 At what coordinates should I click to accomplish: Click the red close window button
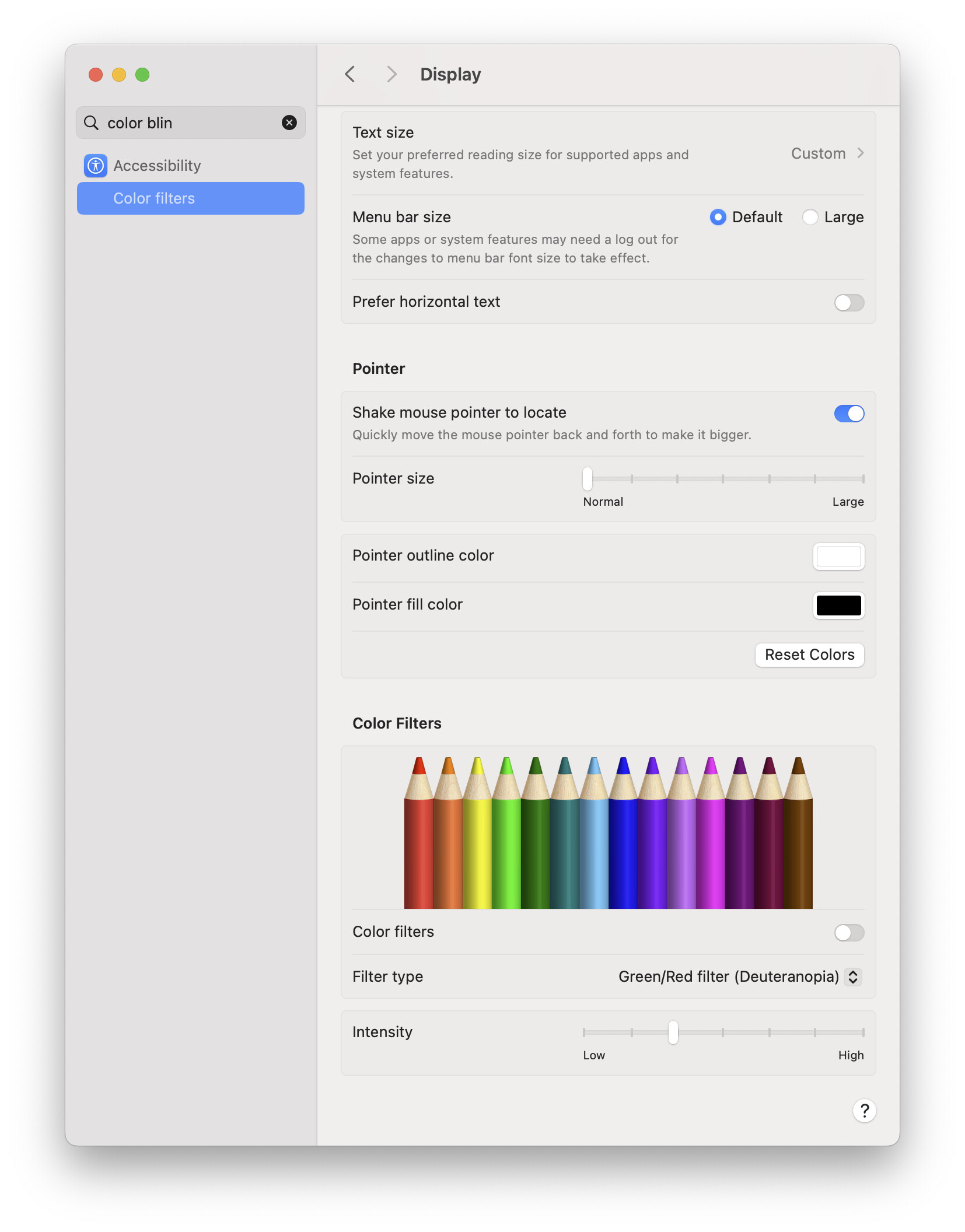click(x=96, y=75)
